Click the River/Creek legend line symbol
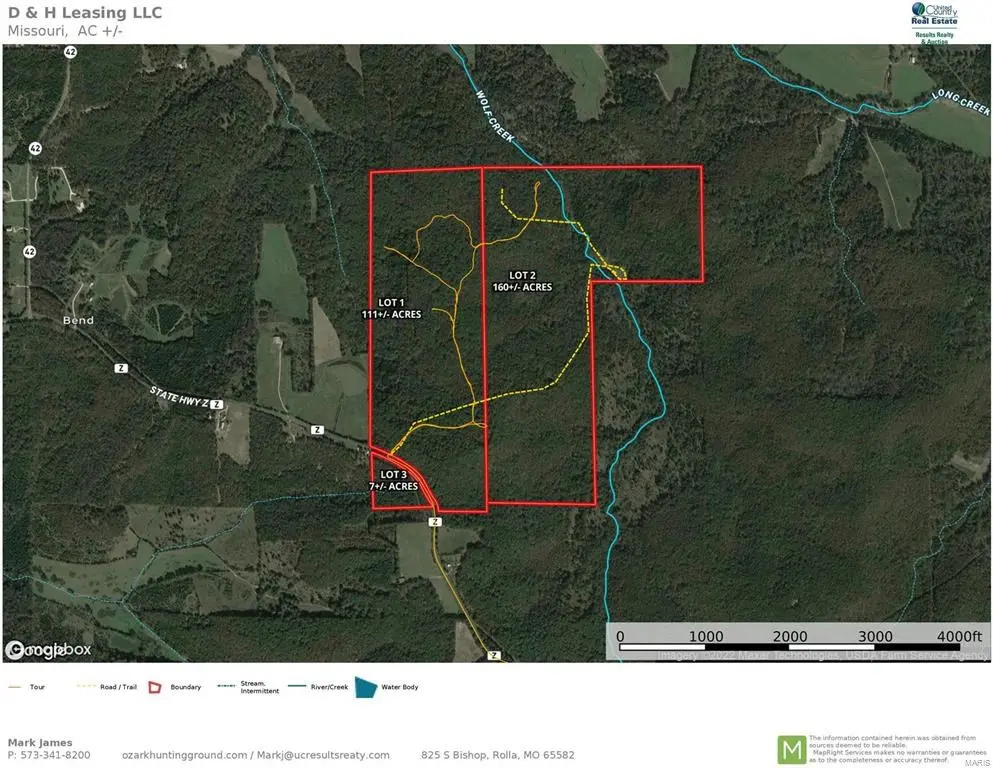Viewport: 993px width, 768px height. point(297,687)
